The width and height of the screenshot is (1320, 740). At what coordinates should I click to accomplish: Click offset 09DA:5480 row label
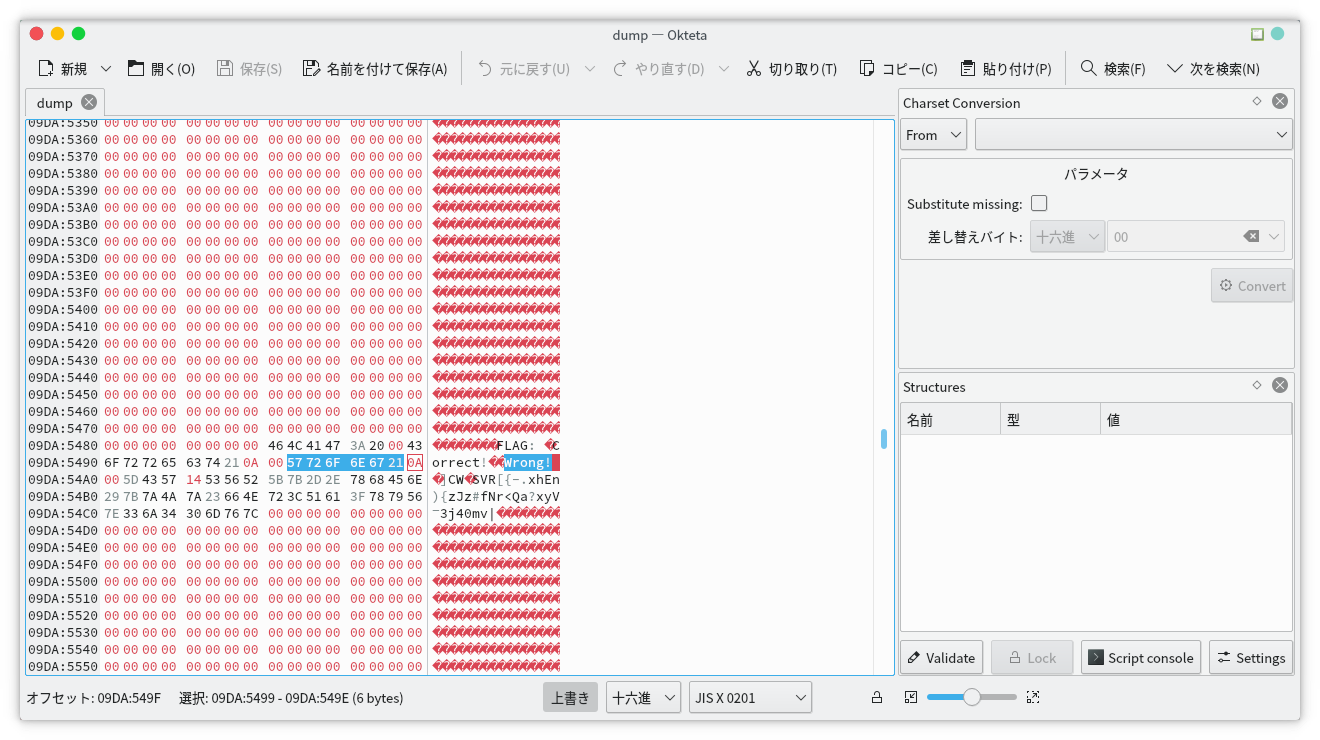coord(62,445)
